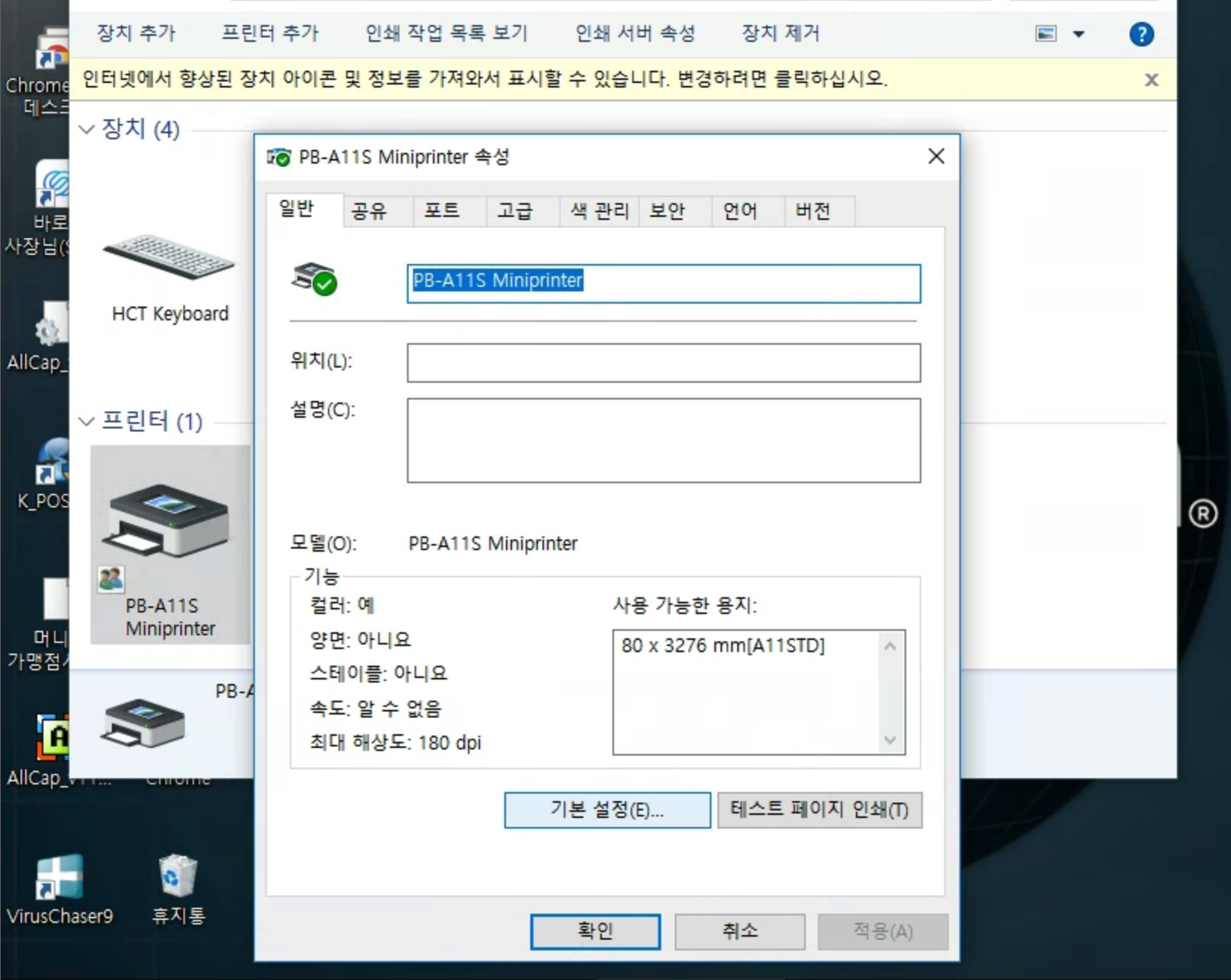This screenshot has width=1231, height=980.
Task: Click the 위치(L) input field
Action: (x=663, y=362)
